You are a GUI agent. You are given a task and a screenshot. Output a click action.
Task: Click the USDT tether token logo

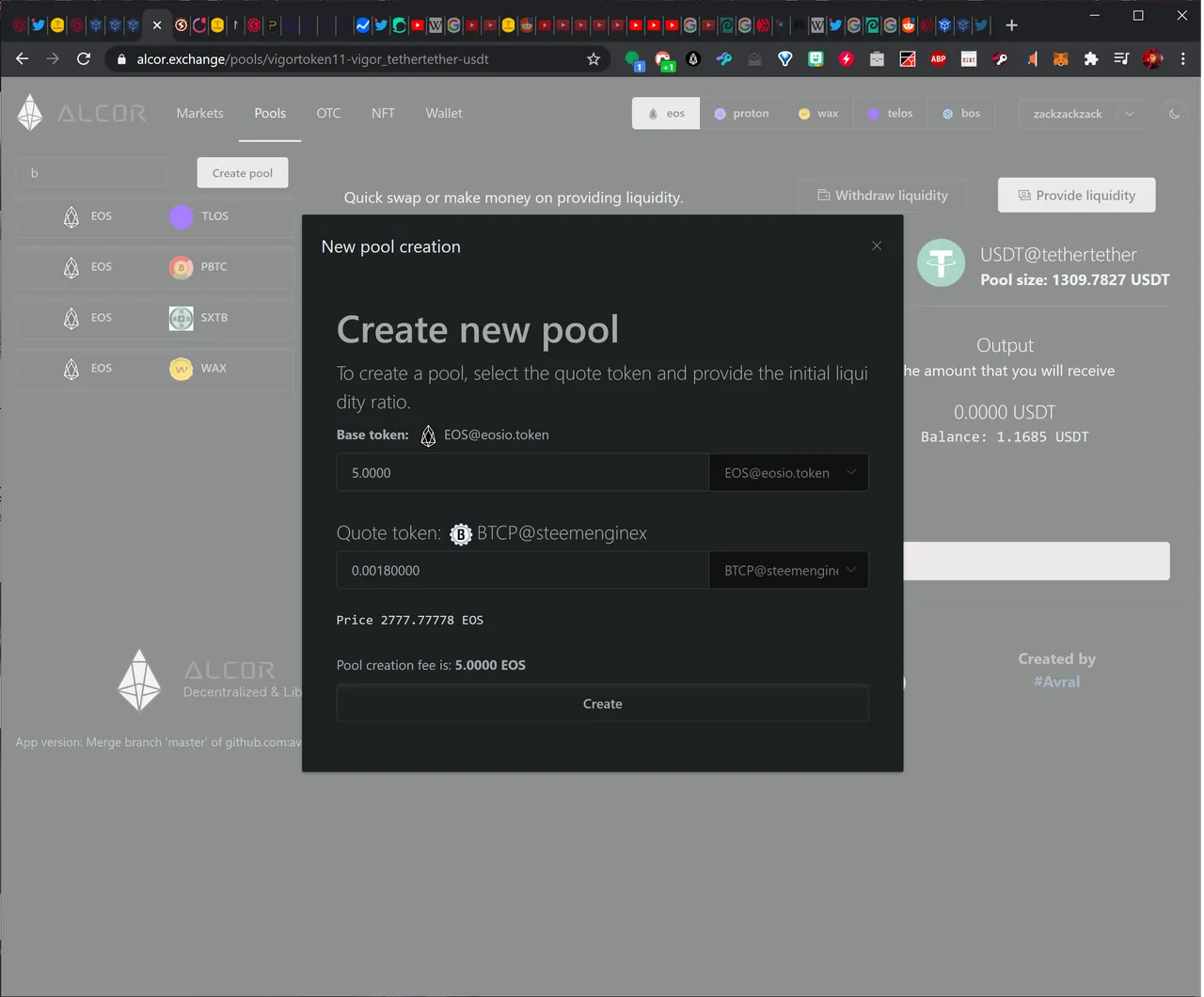pyautogui.click(x=942, y=263)
